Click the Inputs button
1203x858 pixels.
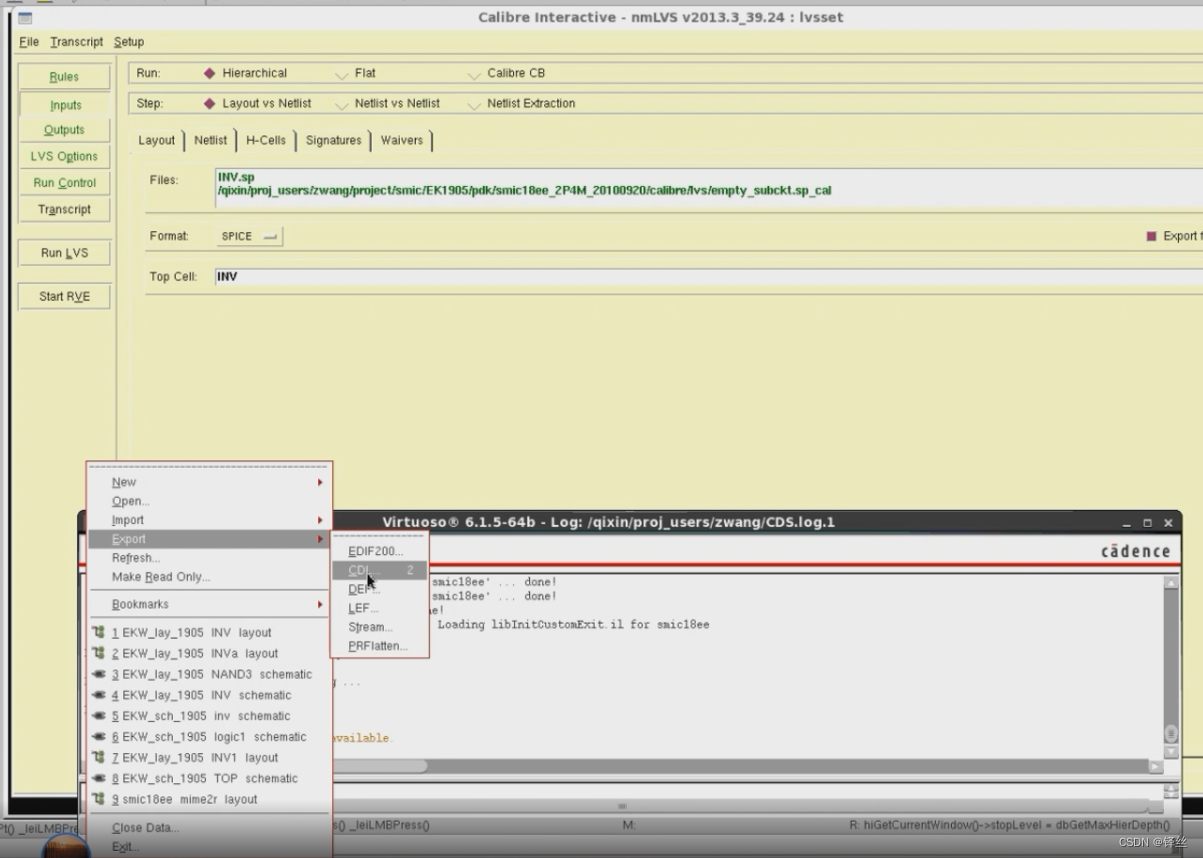tap(64, 105)
